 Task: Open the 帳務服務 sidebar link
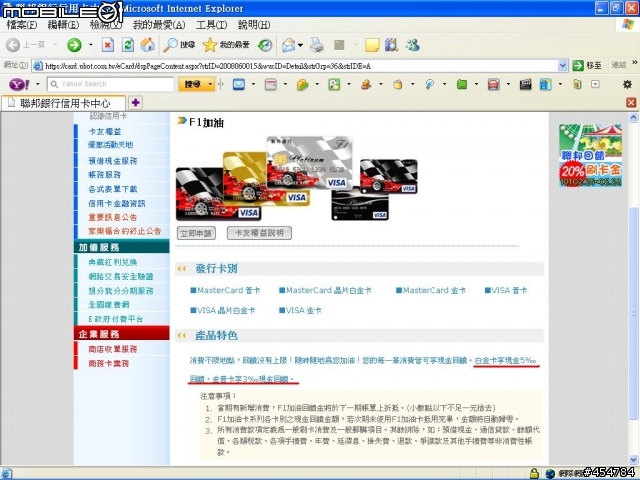(x=104, y=175)
